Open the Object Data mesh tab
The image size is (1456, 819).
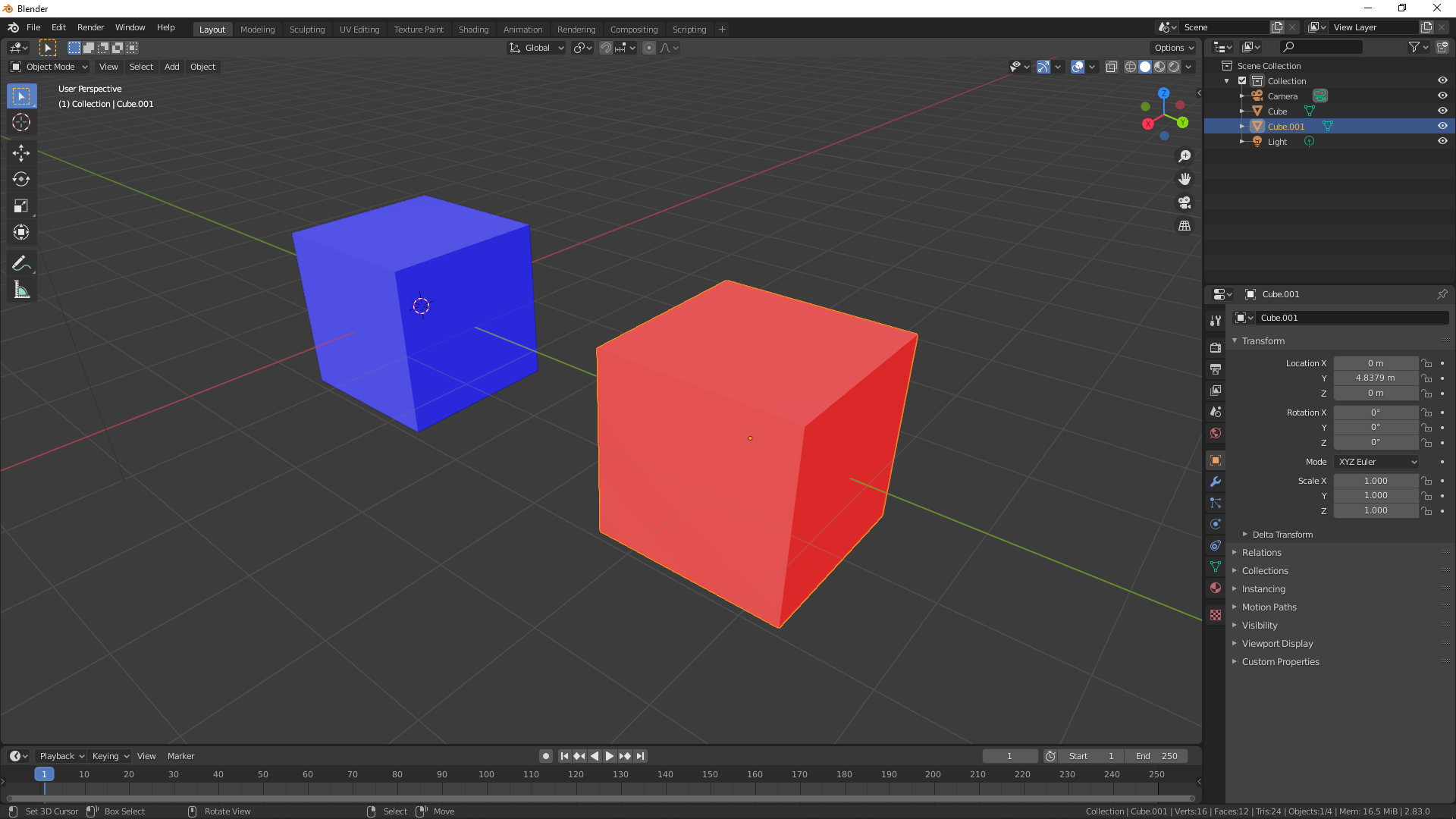(1216, 566)
